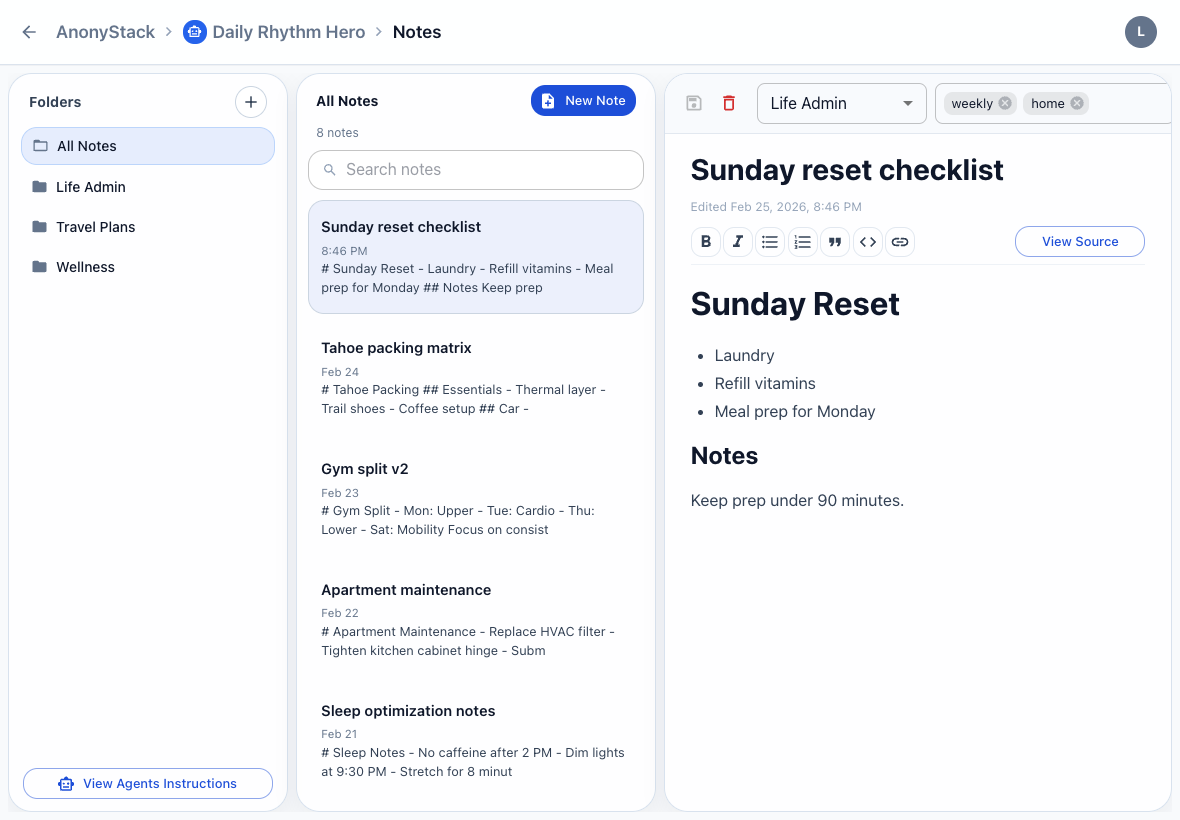Insert a blockquote
The height and width of the screenshot is (820, 1180).
point(835,242)
